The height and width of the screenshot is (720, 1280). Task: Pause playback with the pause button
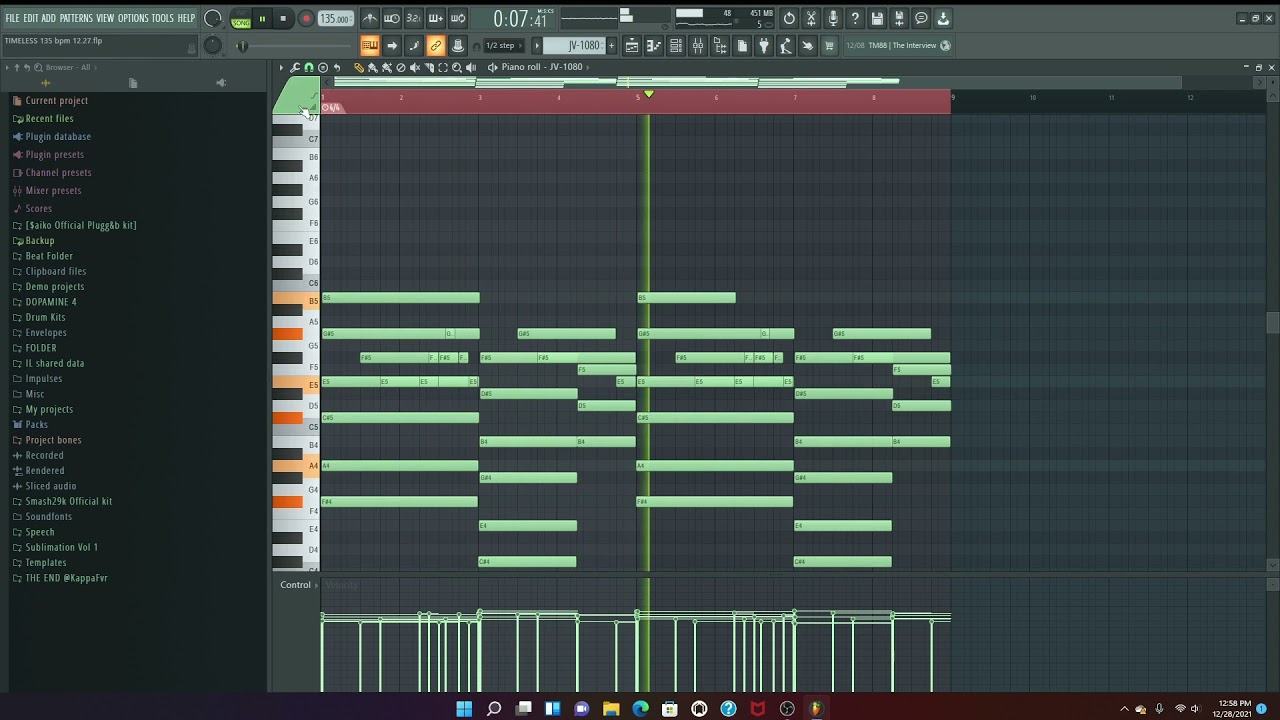(262, 18)
